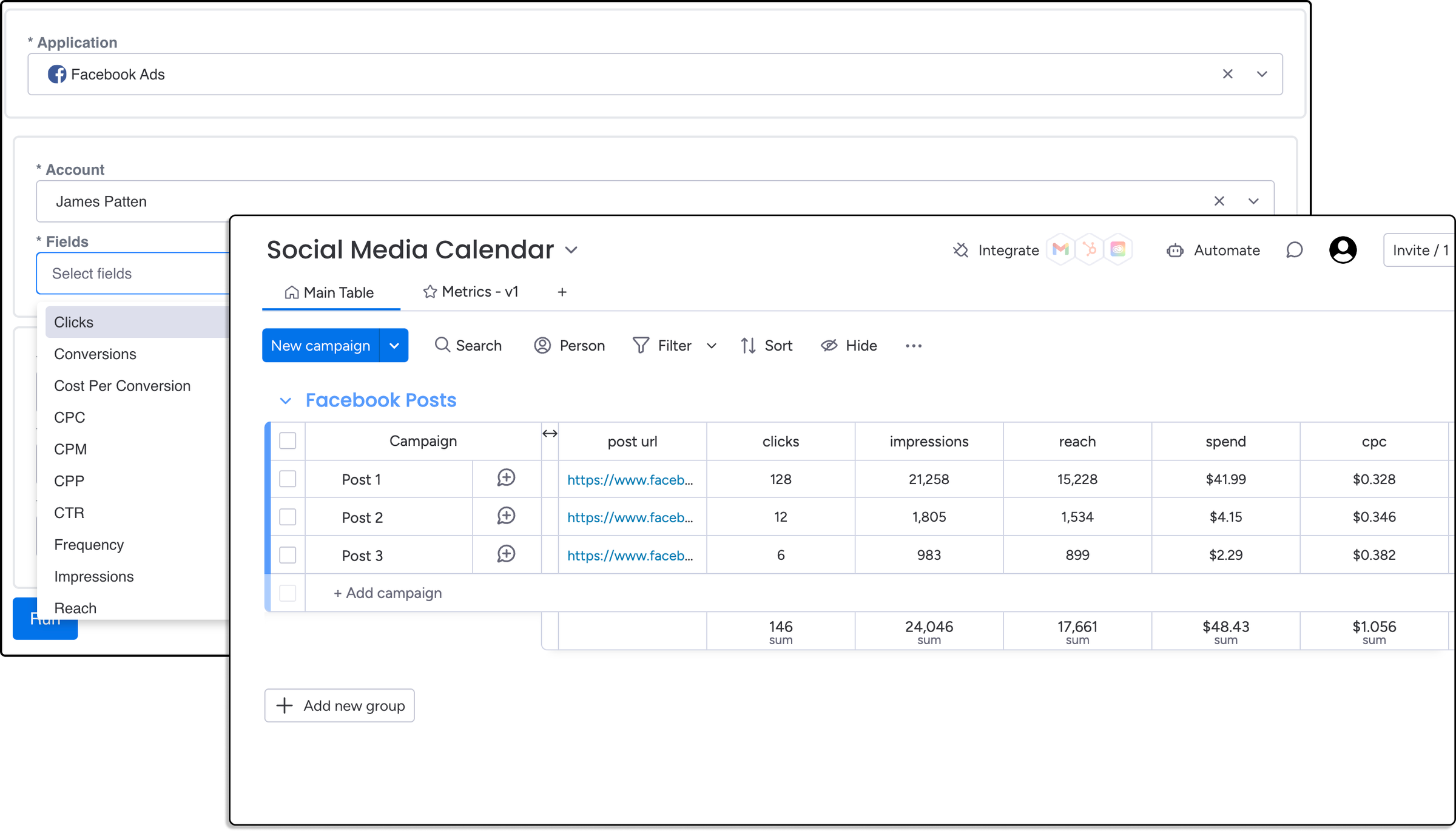Filter by Person in the toolbar
This screenshot has width=1456, height=831.
[569, 345]
